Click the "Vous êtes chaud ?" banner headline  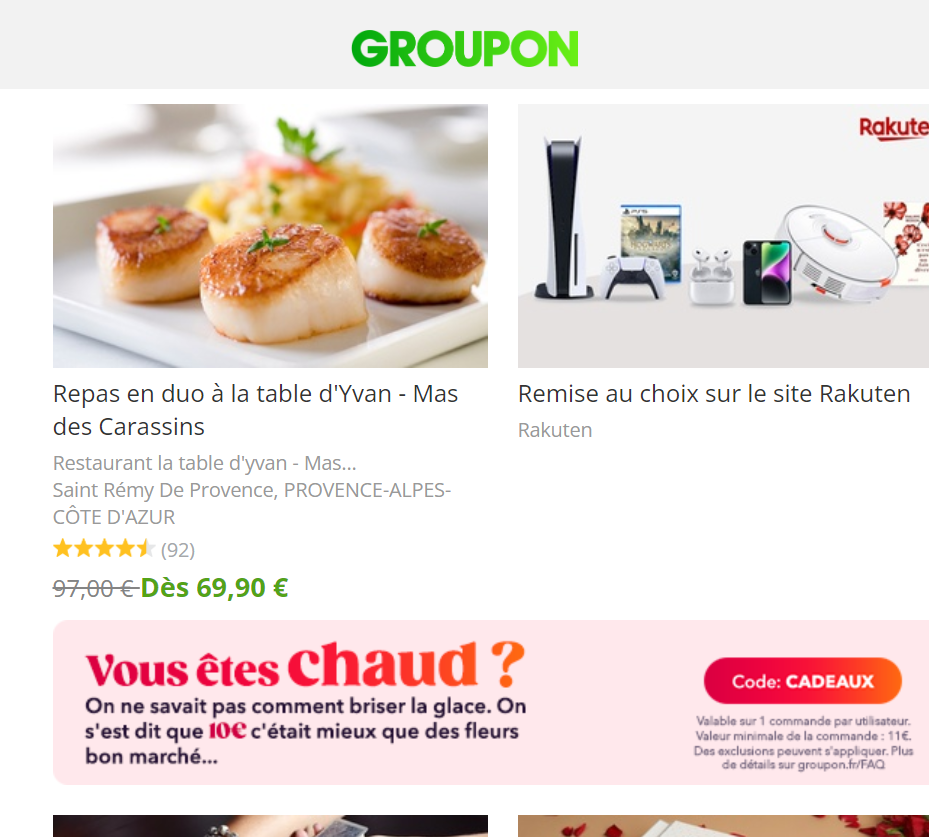[305, 665]
